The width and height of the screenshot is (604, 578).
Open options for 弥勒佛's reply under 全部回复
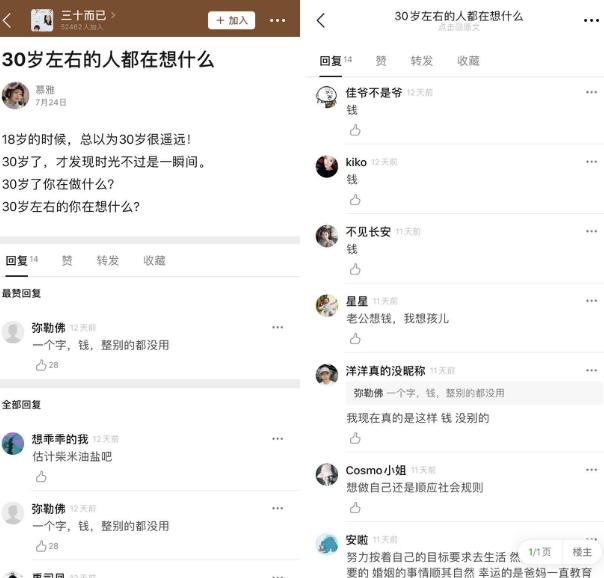tap(277, 508)
